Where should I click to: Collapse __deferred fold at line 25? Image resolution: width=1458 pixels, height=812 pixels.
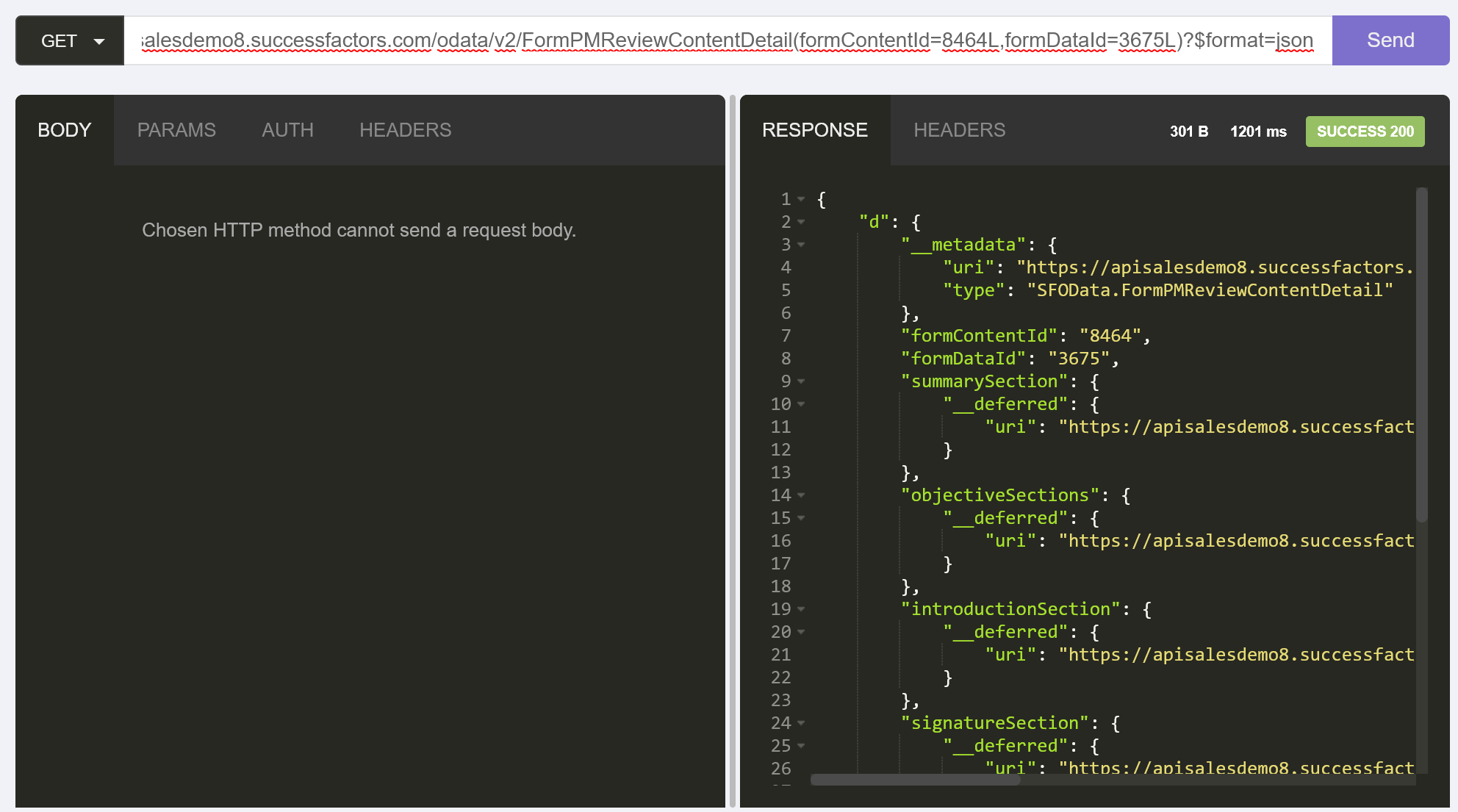pyautogui.click(x=801, y=747)
